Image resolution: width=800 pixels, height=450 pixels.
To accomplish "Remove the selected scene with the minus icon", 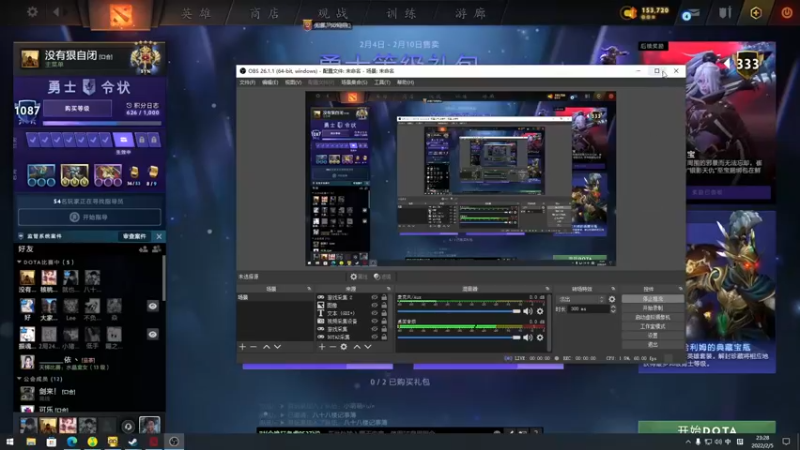I will 254,347.
